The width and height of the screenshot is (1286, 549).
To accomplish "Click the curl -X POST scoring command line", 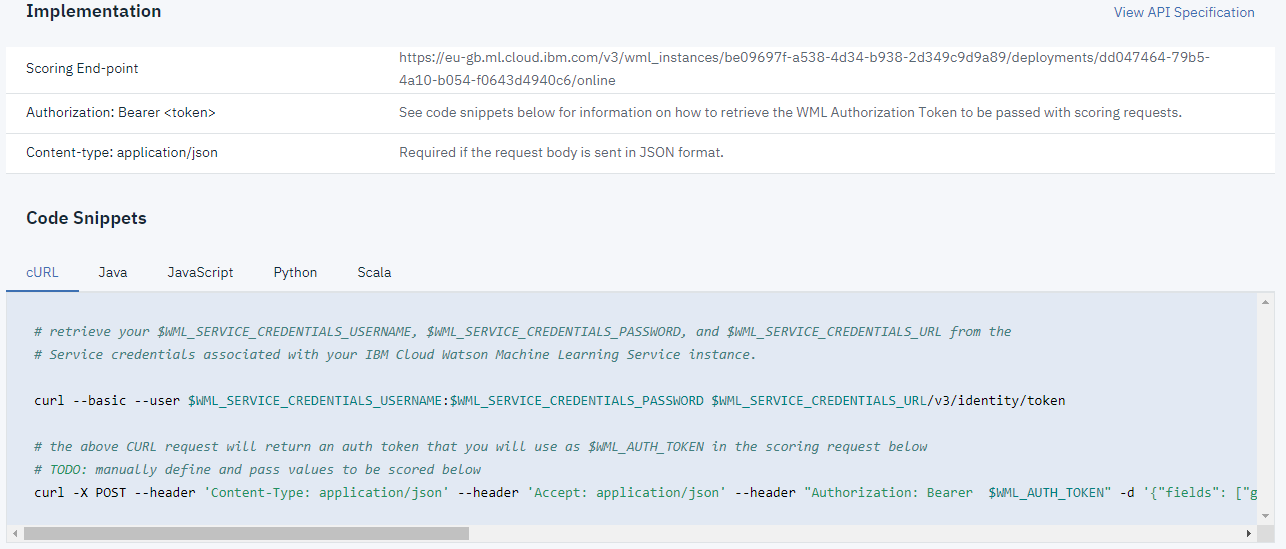I will (640, 492).
